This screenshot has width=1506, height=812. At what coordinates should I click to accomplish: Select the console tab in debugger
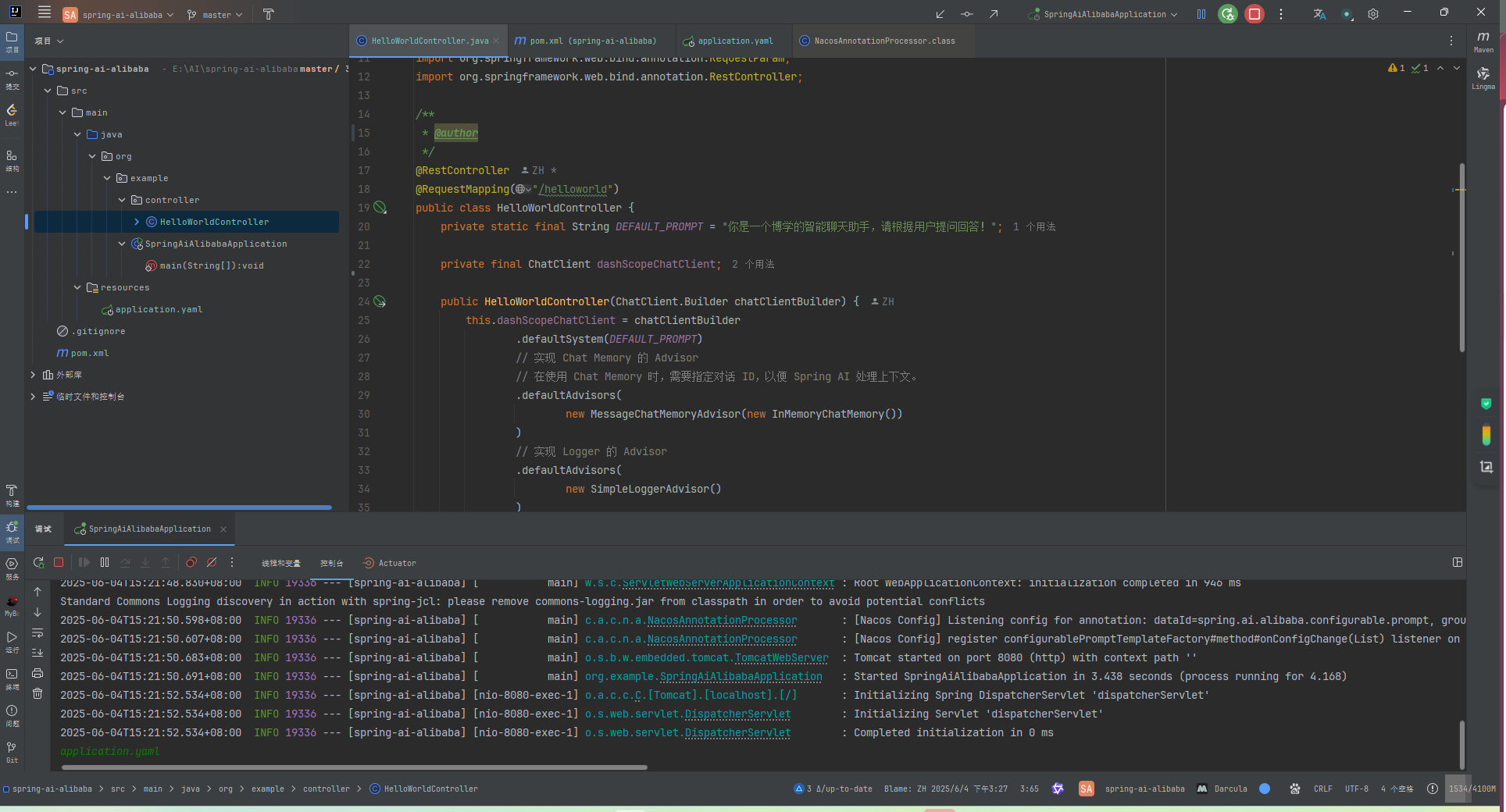(x=331, y=563)
